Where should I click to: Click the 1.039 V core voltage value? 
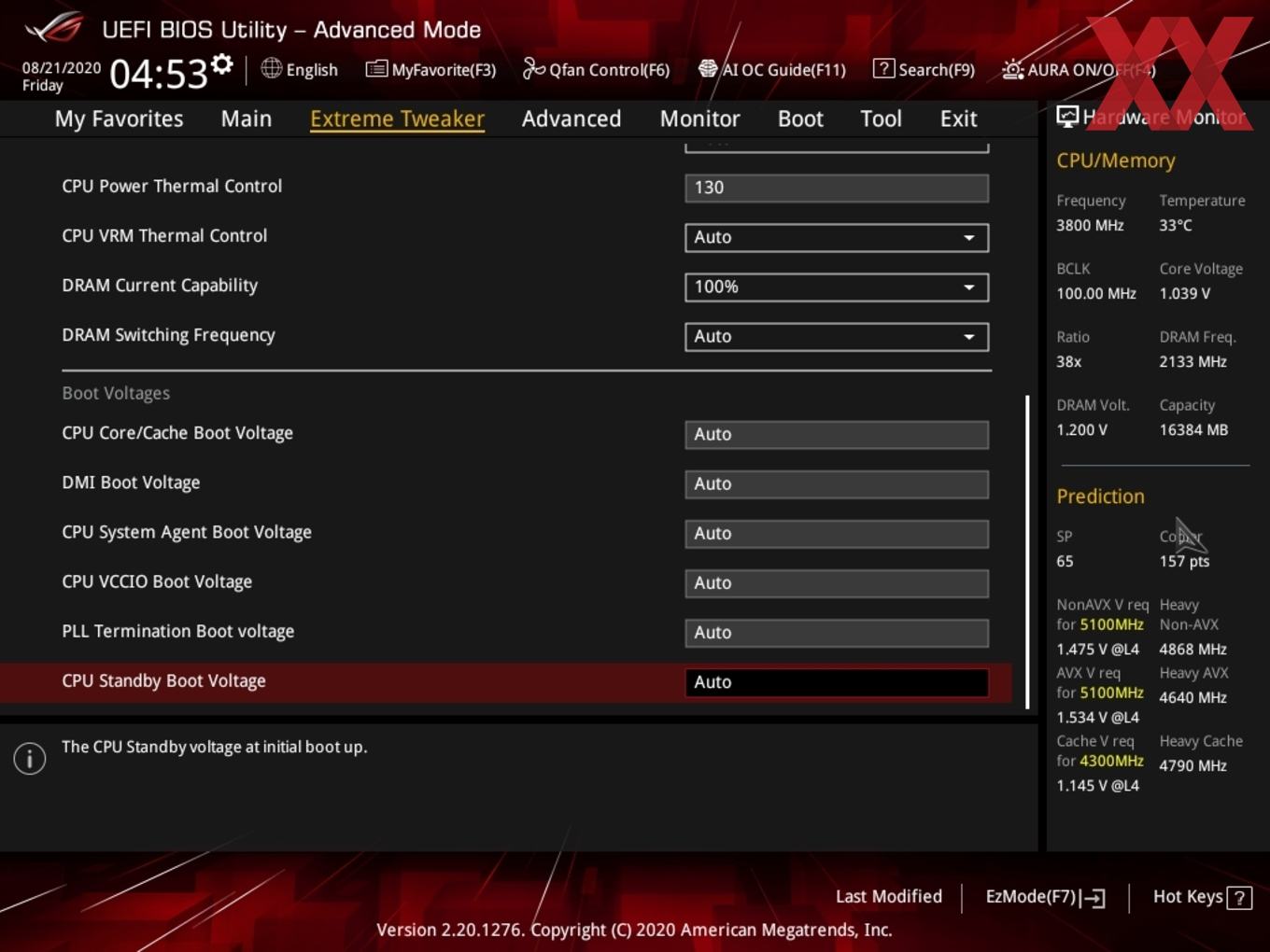point(1184,293)
